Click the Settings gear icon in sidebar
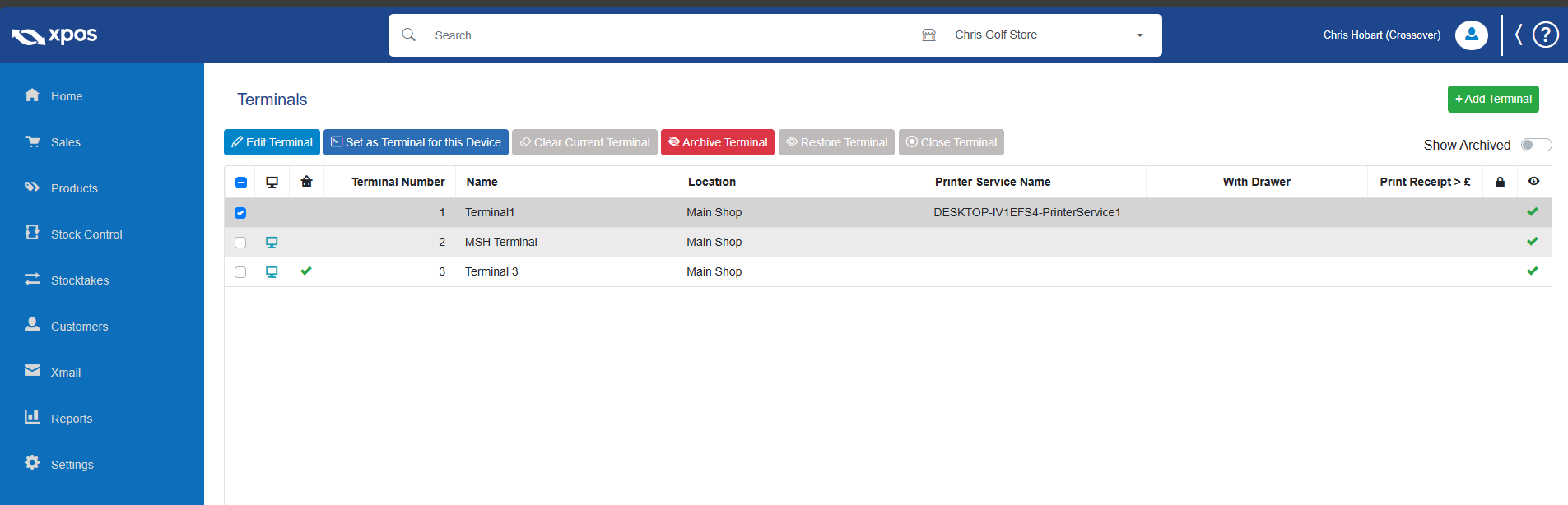This screenshot has height=505, width=1568. [x=32, y=462]
